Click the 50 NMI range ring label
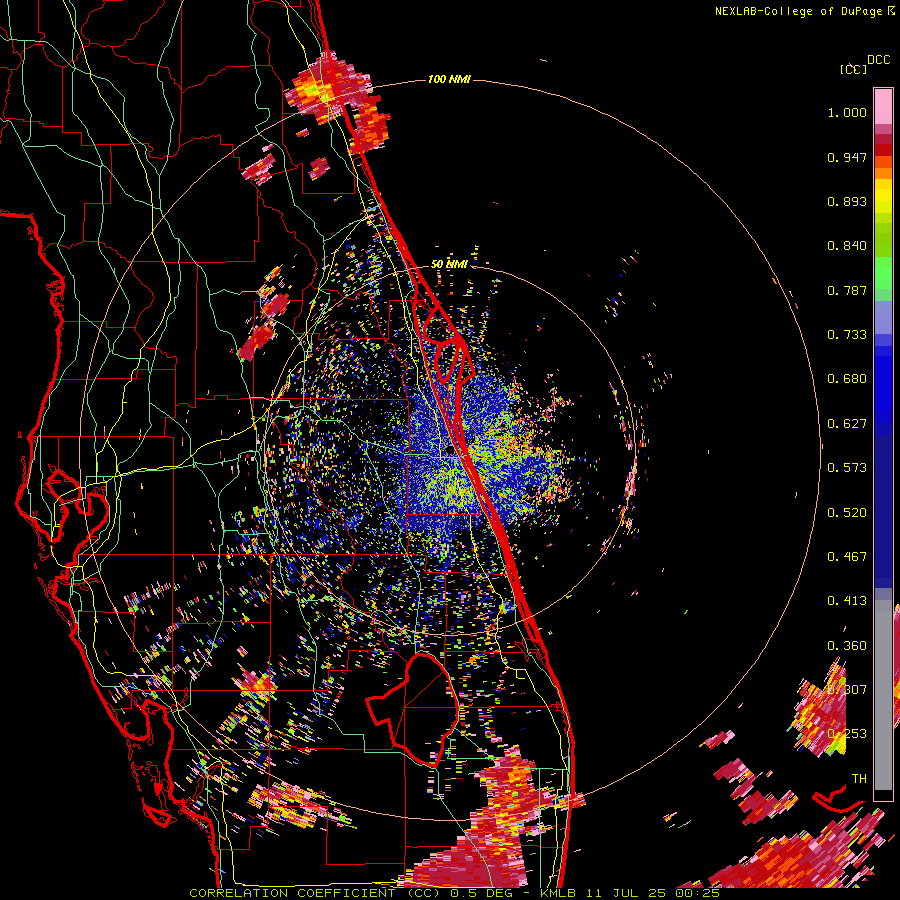900x900 pixels. pos(449,264)
